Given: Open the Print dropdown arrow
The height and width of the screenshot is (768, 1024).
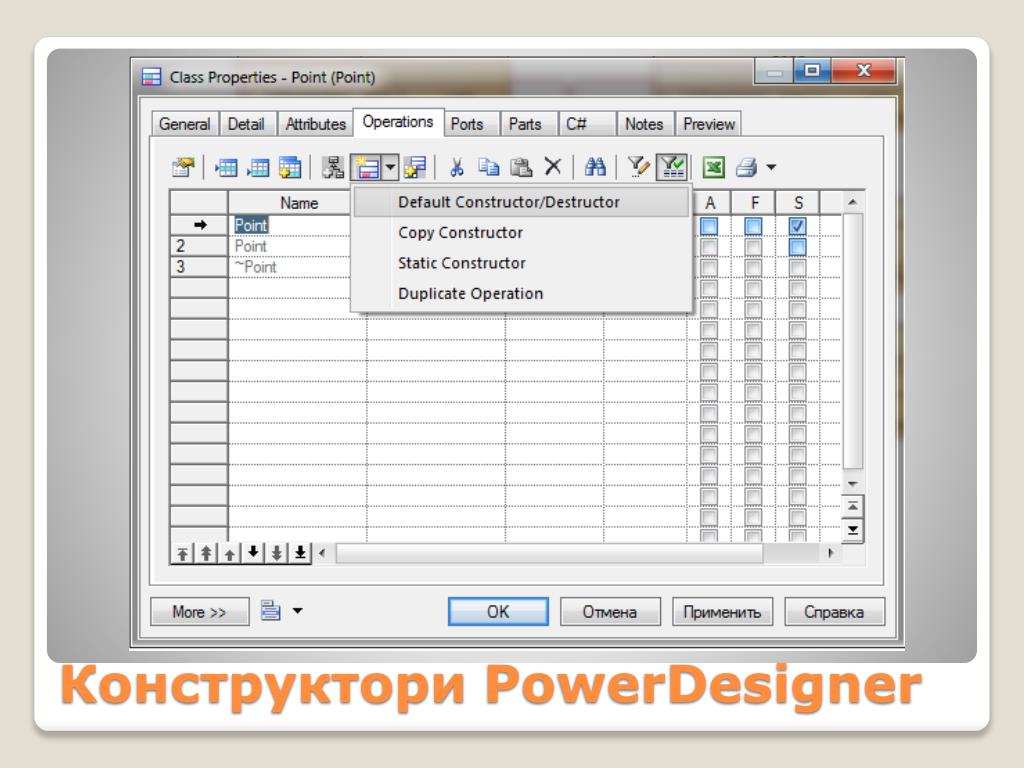Looking at the screenshot, I should click(x=771, y=168).
